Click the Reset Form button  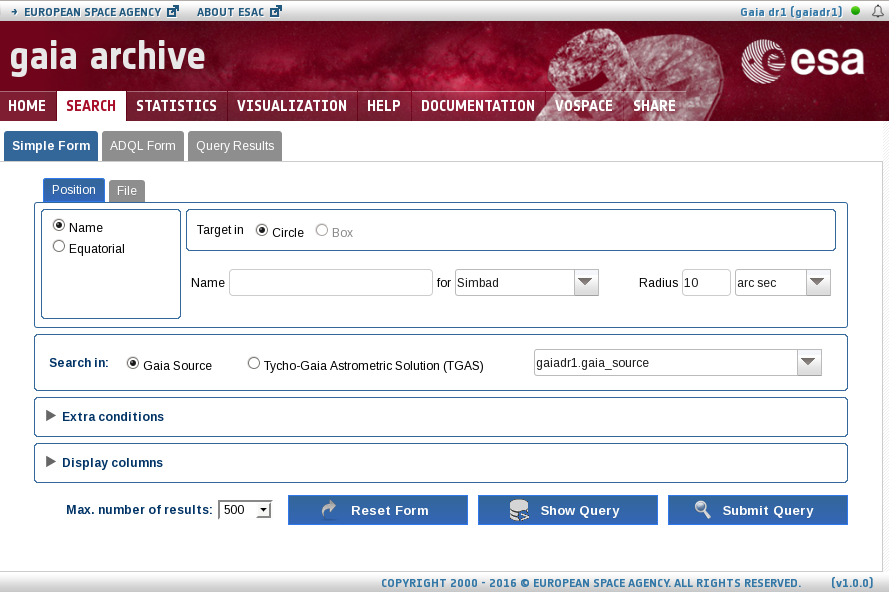pos(378,510)
